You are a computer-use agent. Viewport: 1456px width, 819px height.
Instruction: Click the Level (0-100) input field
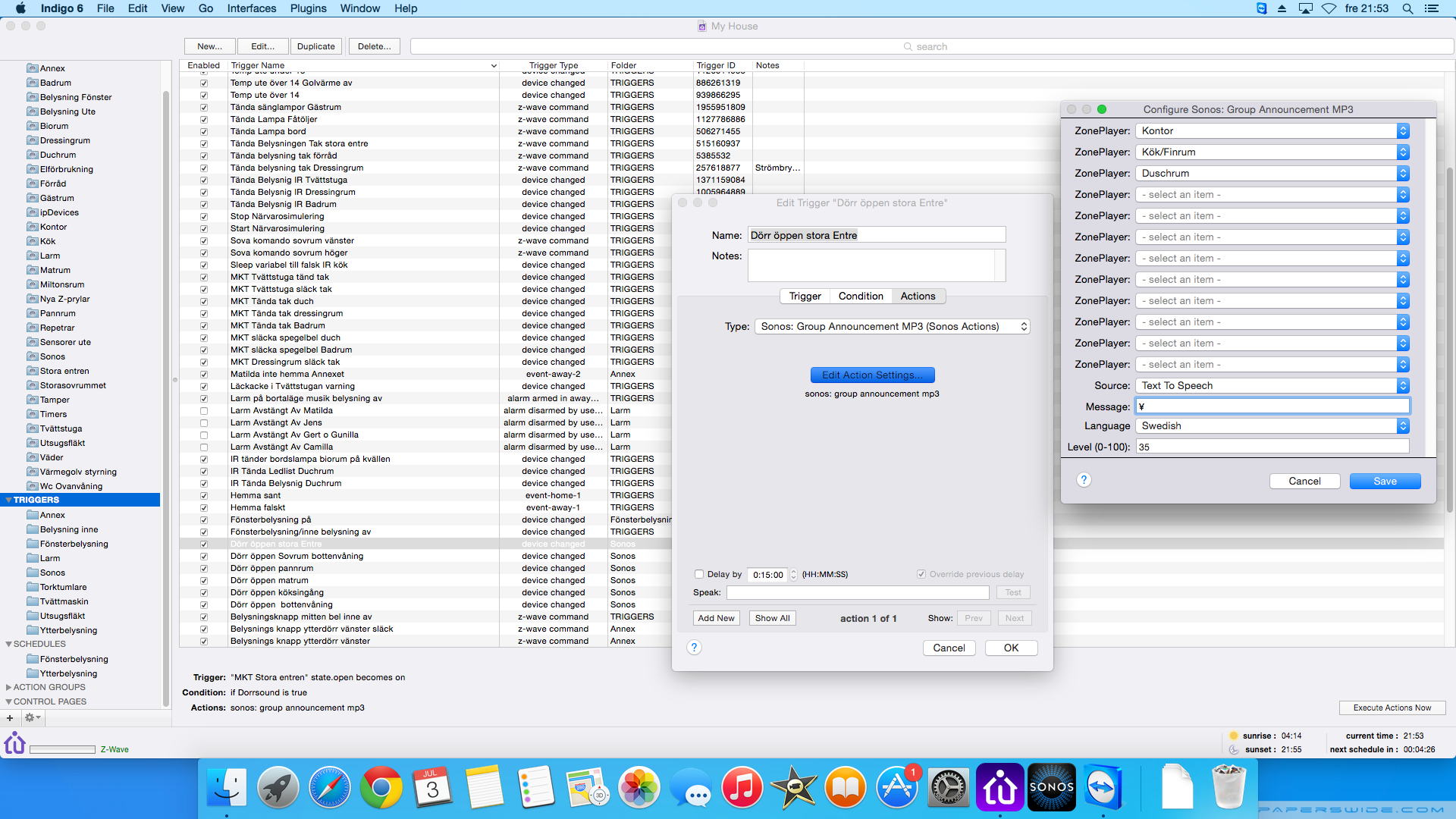click(1272, 447)
